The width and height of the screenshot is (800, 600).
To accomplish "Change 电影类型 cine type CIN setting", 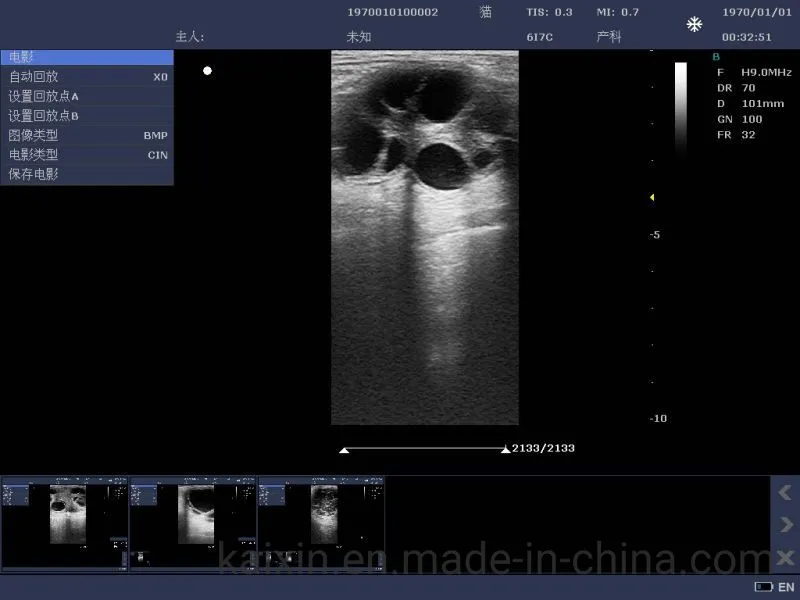I will 87,155.
